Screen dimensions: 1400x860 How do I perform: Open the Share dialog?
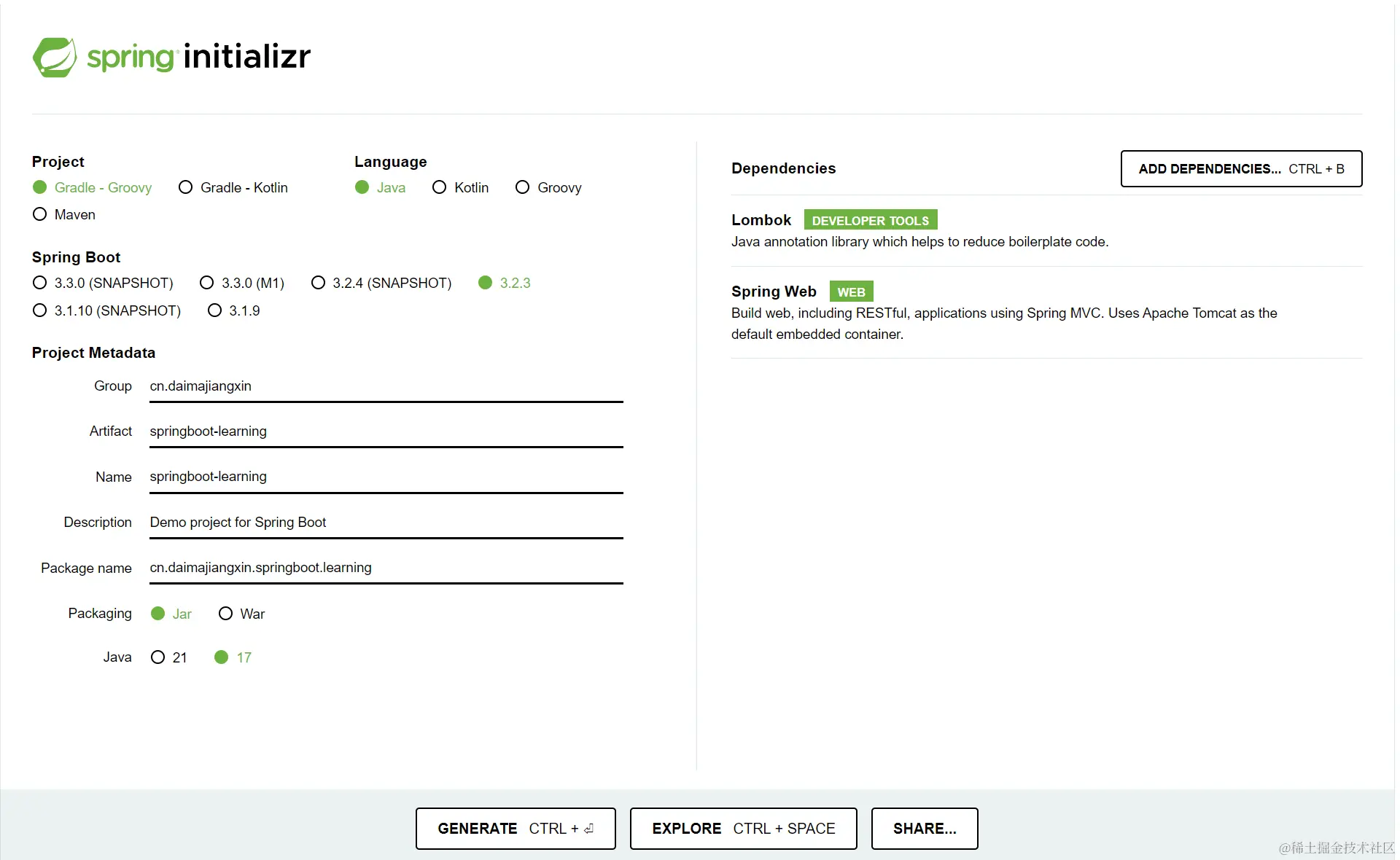point(924,829)
